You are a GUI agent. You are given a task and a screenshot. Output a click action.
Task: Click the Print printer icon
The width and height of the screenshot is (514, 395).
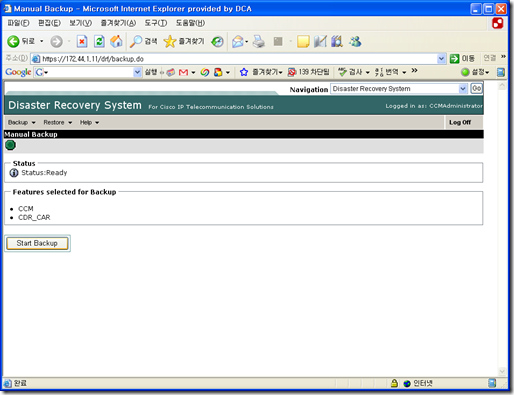coord(259,42)
